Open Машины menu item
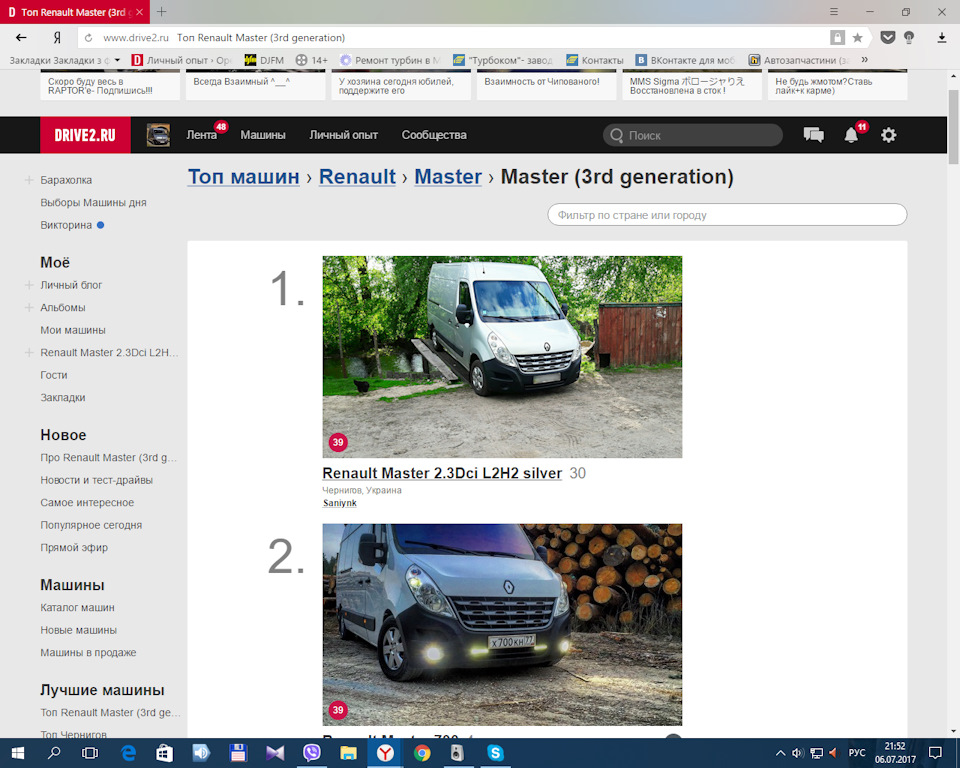 tap(263, 135)
